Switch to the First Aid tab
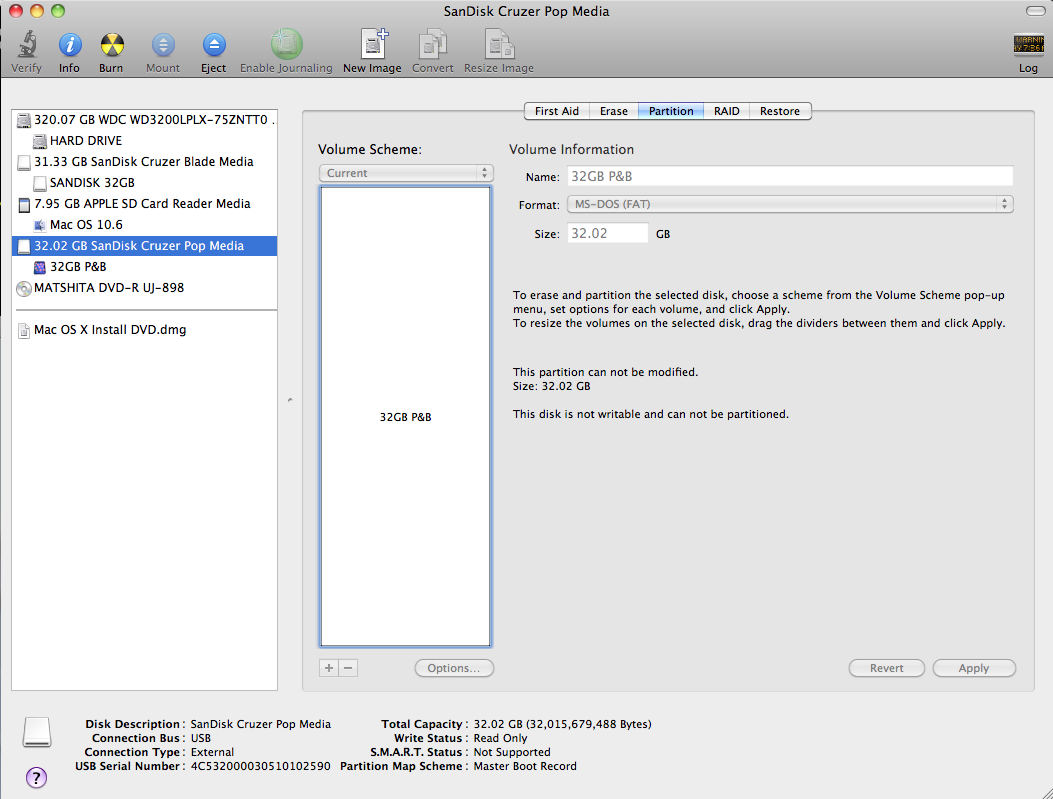1053x799 pixels. [x=557, y=111]
